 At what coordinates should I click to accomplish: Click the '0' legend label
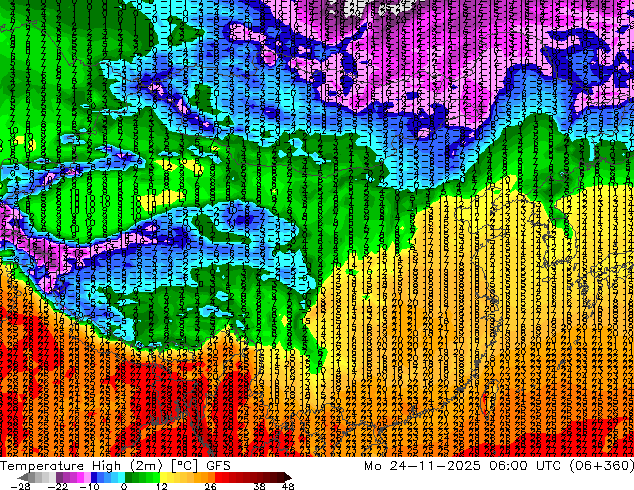coord(124,486)
